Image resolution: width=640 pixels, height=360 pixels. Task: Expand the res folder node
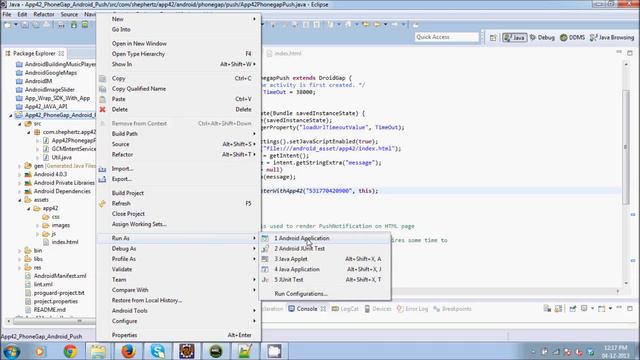coord(20,268)
